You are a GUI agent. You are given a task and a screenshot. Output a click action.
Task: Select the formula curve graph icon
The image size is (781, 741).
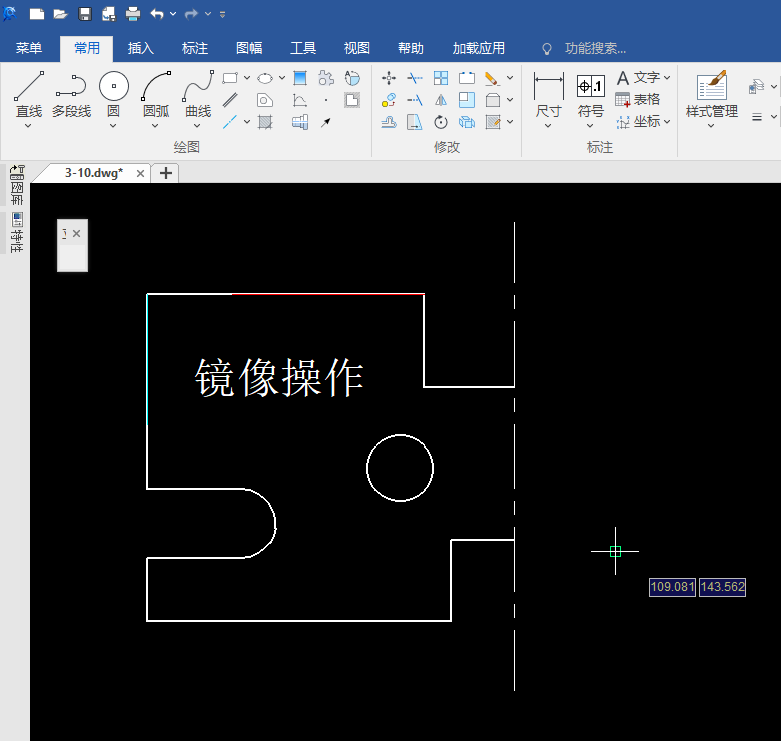point(300,100)
